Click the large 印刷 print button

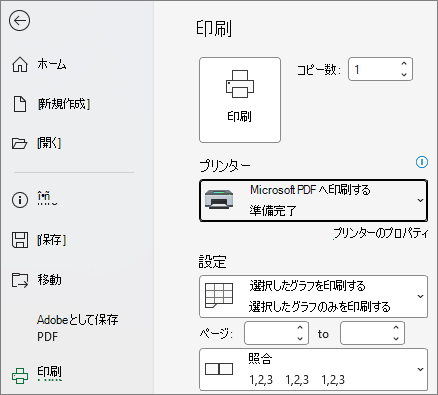240,100
